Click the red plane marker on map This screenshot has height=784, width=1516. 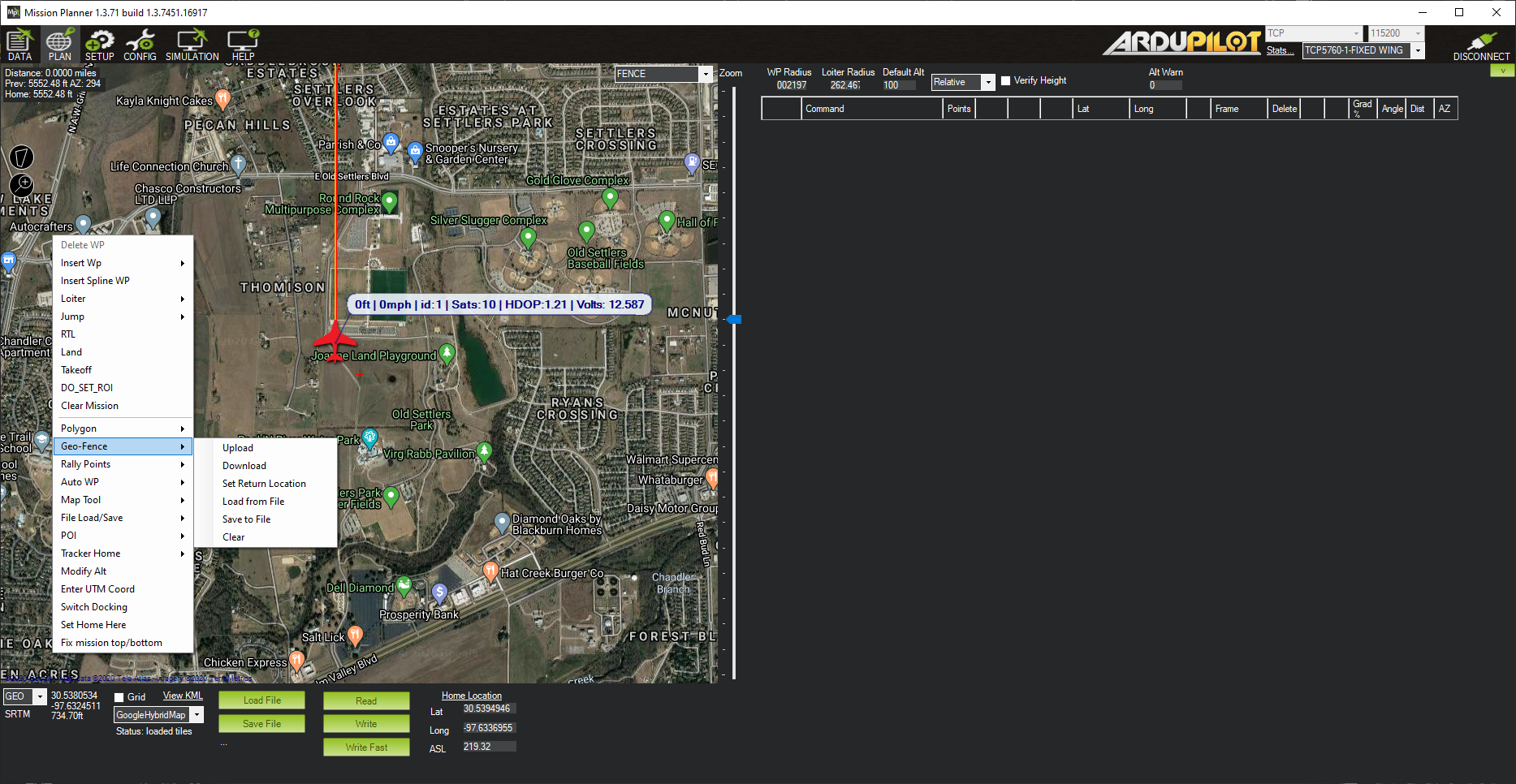(335, 339)
